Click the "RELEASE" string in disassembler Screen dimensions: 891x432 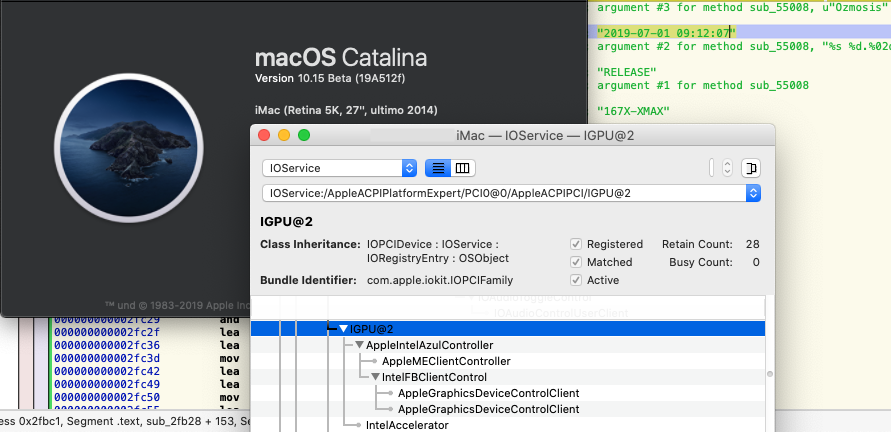pyautogui.click(x=627, y=72)
